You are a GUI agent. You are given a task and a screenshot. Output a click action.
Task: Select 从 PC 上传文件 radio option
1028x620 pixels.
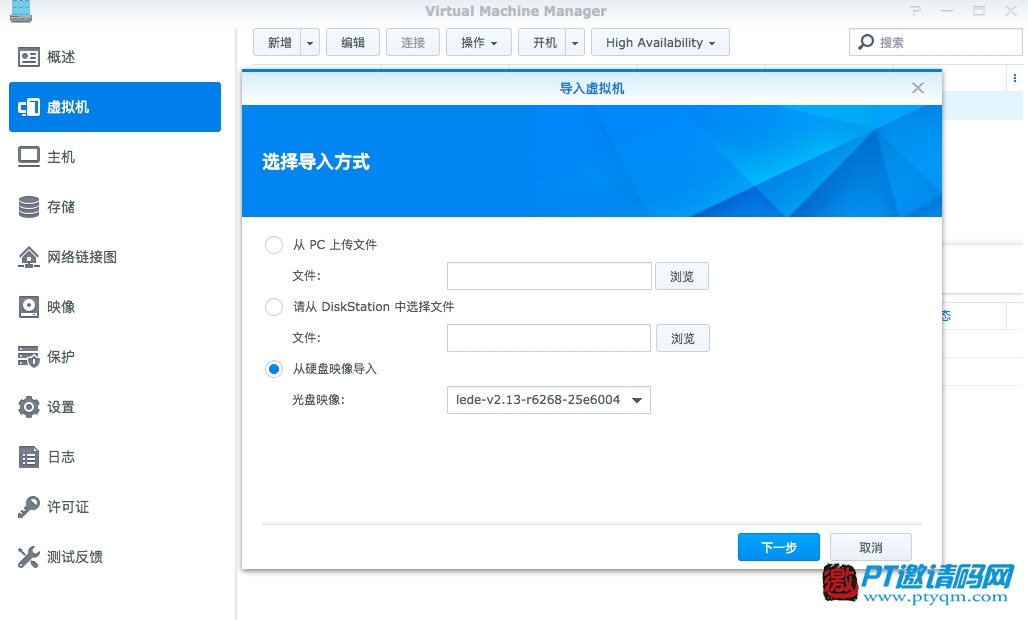pos(274,245)
